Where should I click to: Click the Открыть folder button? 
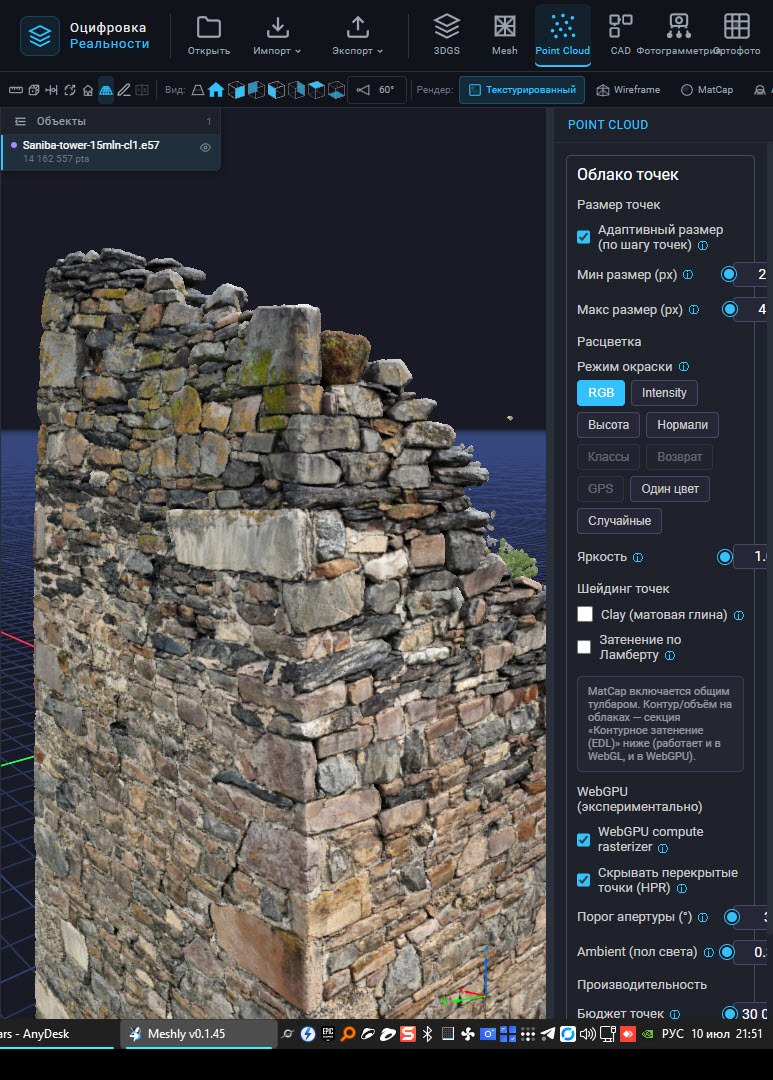click(209, 34)
